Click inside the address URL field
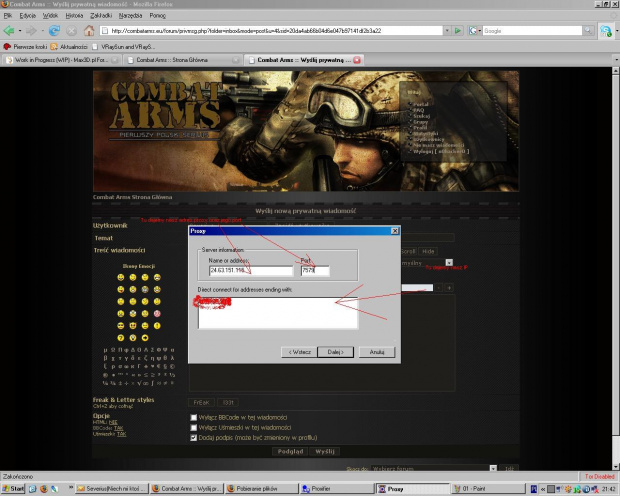 point(271,30)
